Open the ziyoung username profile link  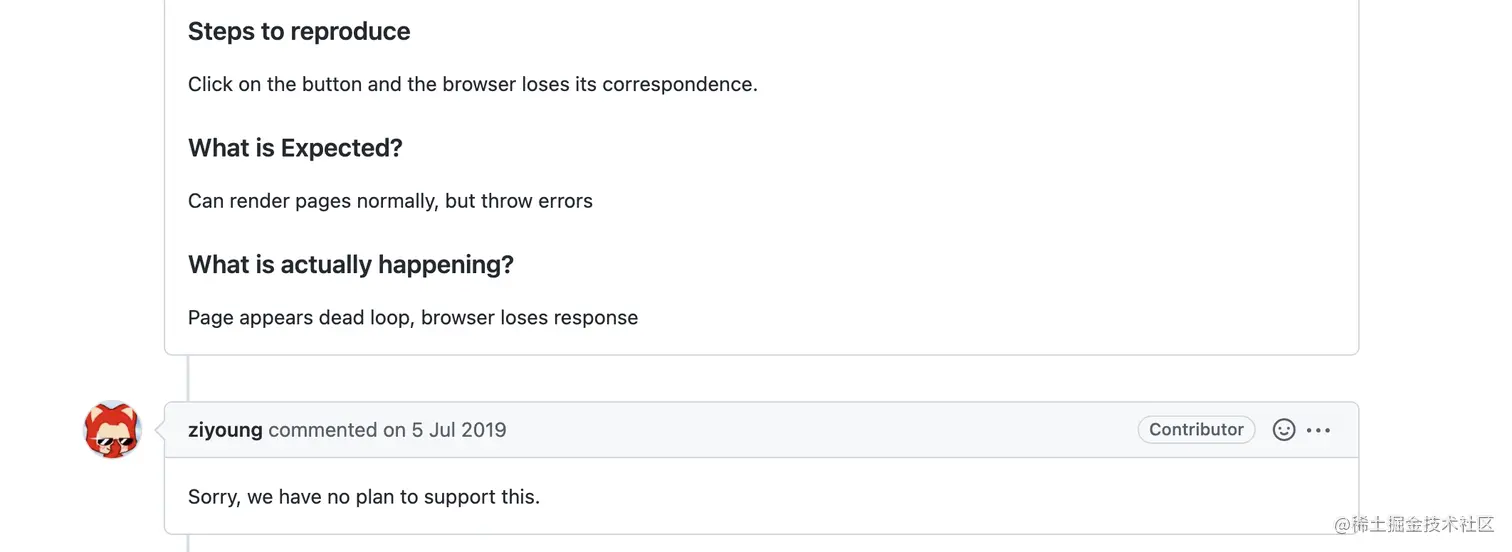225,430
